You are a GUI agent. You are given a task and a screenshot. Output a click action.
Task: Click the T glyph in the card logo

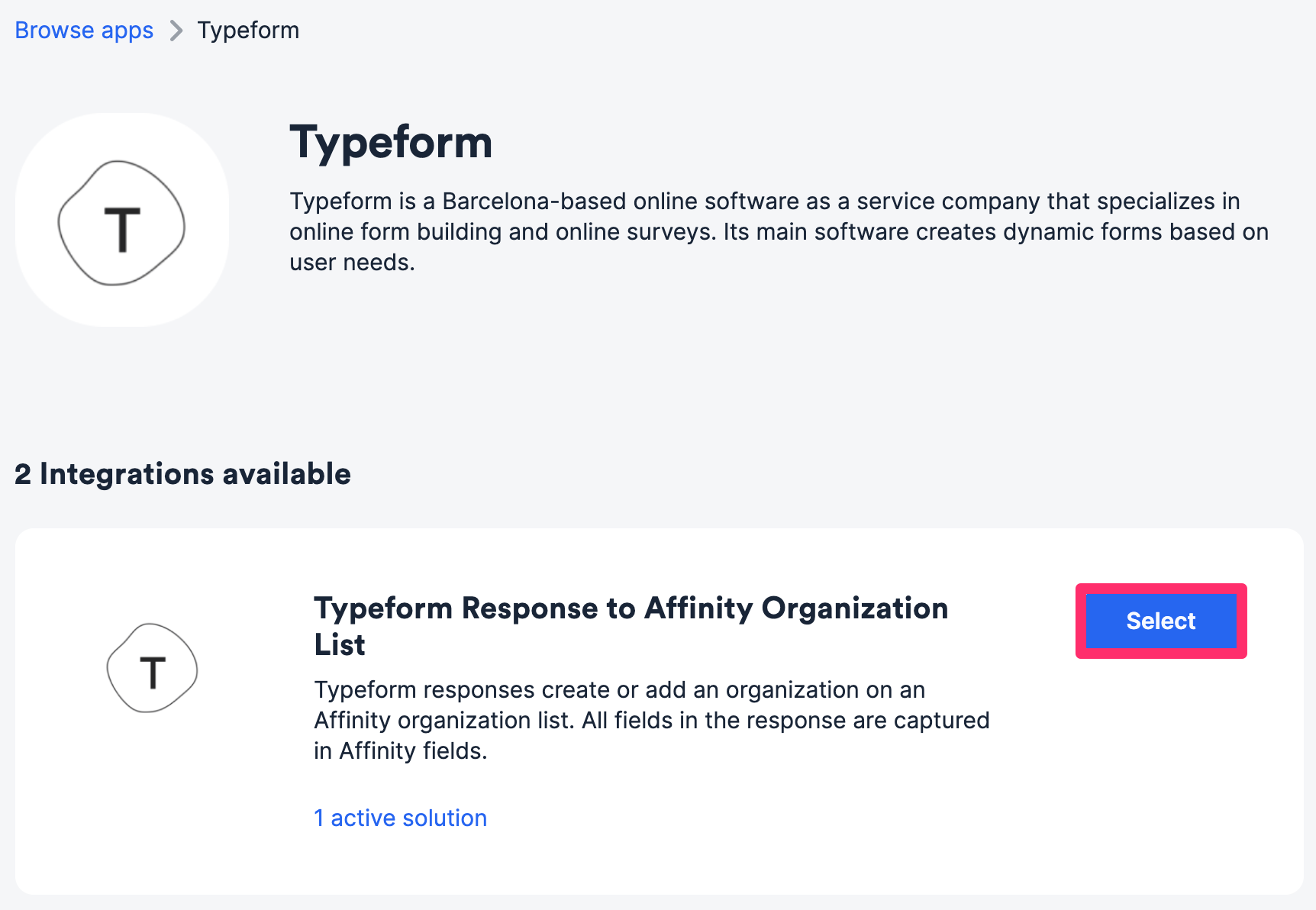click(153, 673)
